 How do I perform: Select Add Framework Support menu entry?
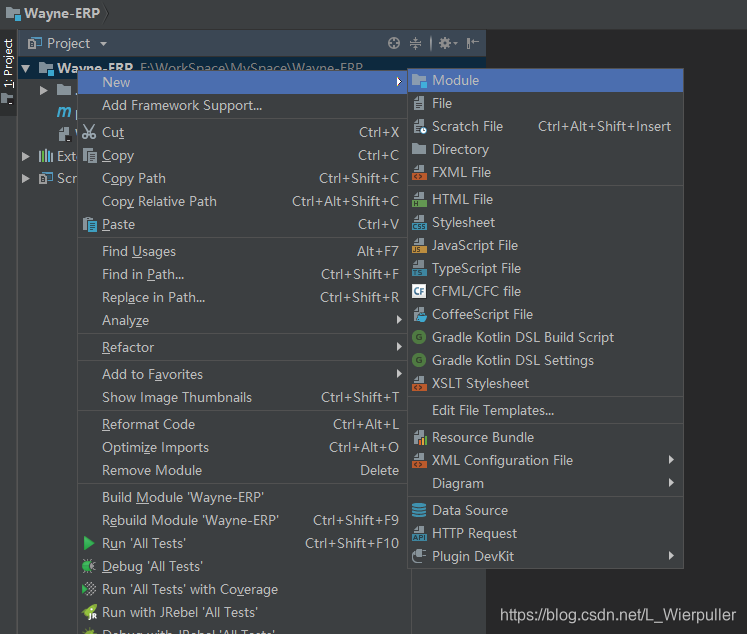pos(242,105)
